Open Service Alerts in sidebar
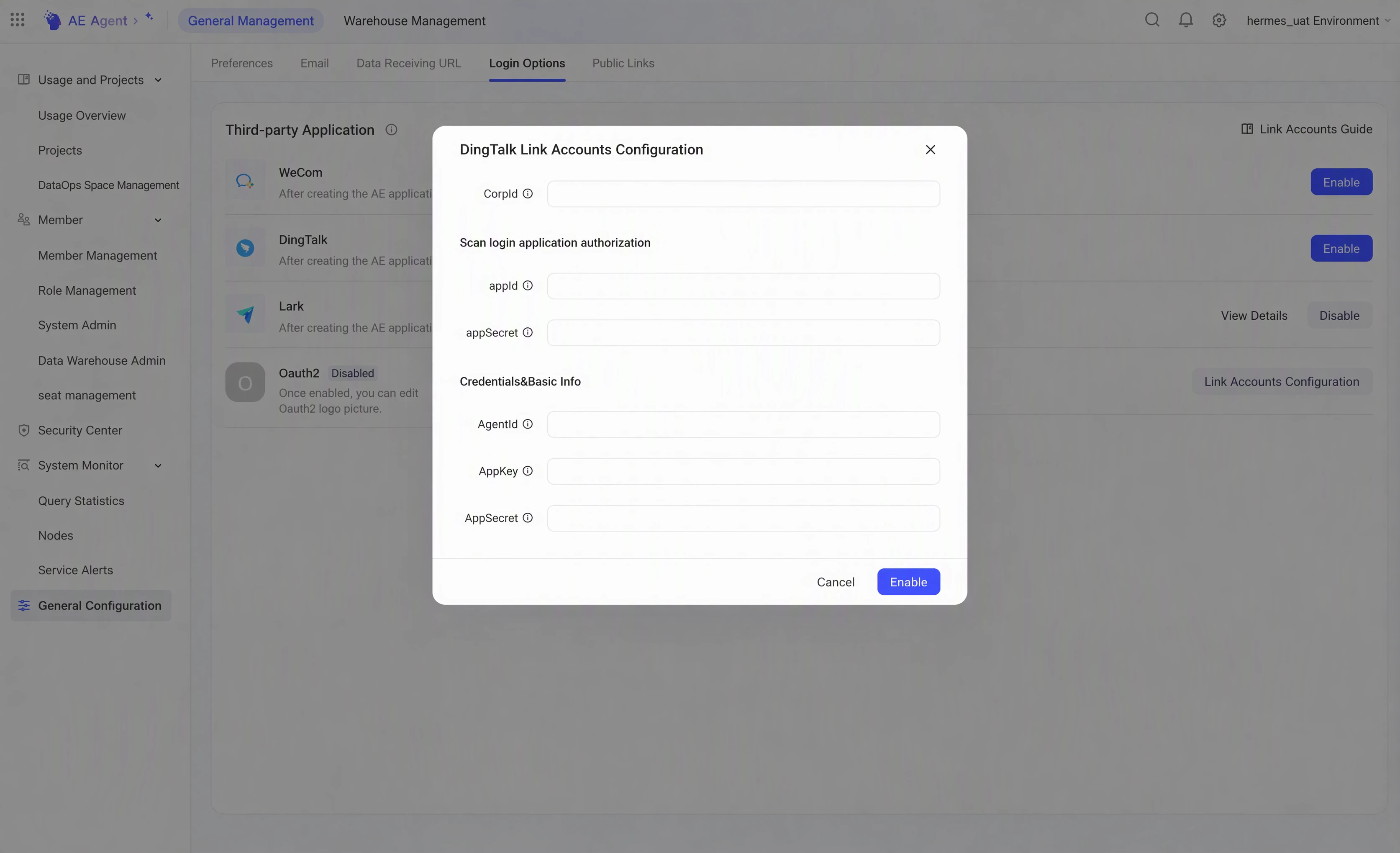The height and width of the screenshot is (853, 1400). click(75, 570)
